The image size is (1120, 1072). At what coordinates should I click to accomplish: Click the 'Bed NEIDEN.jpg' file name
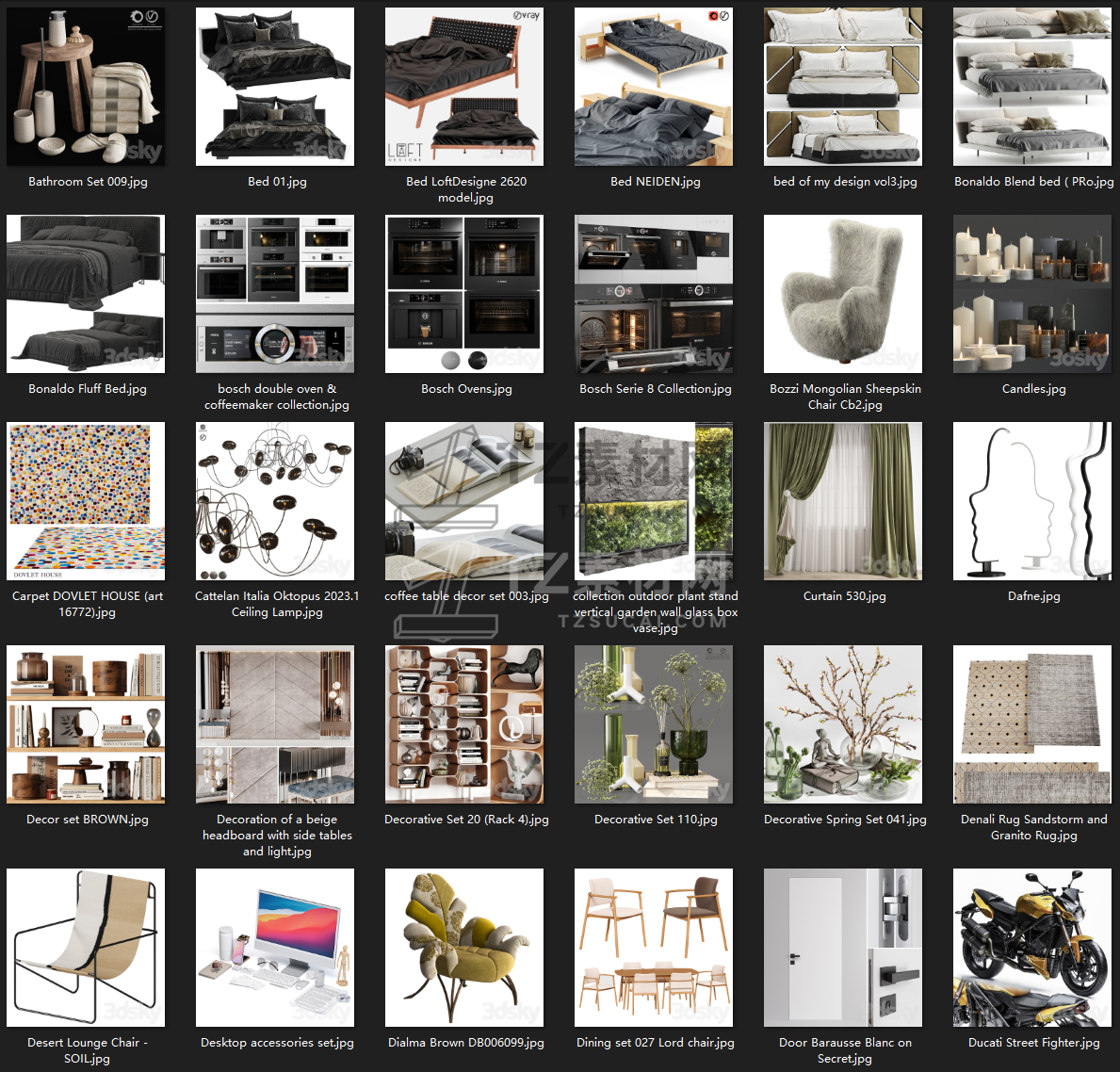(655, 182)
